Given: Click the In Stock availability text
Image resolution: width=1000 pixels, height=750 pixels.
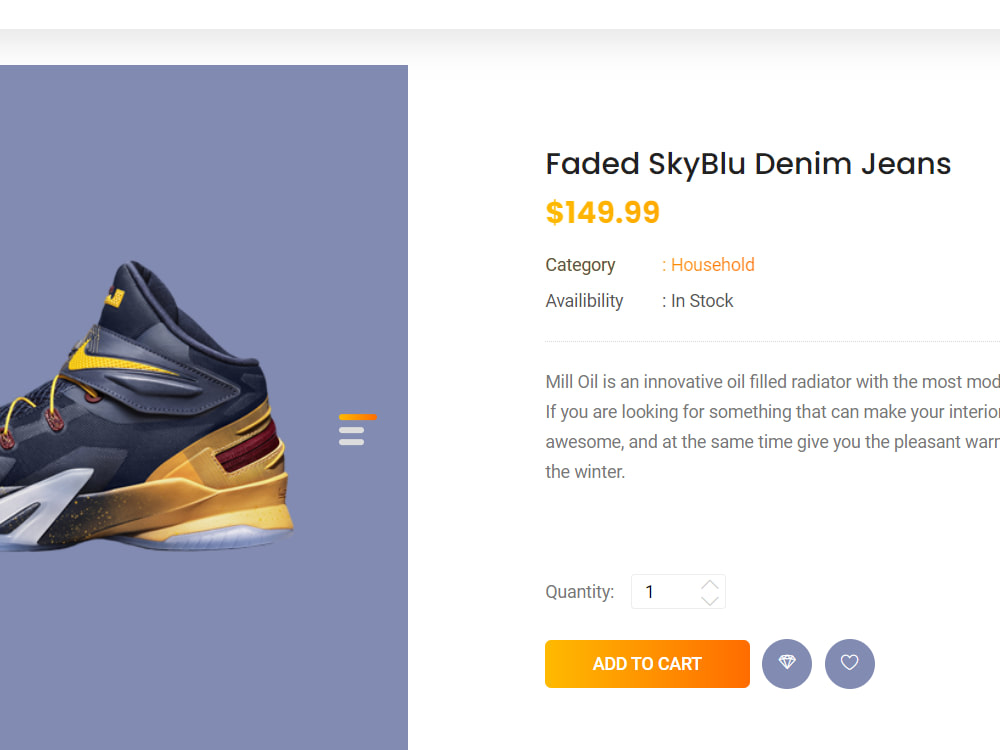Looking at the screenshot, I should 702,301.
